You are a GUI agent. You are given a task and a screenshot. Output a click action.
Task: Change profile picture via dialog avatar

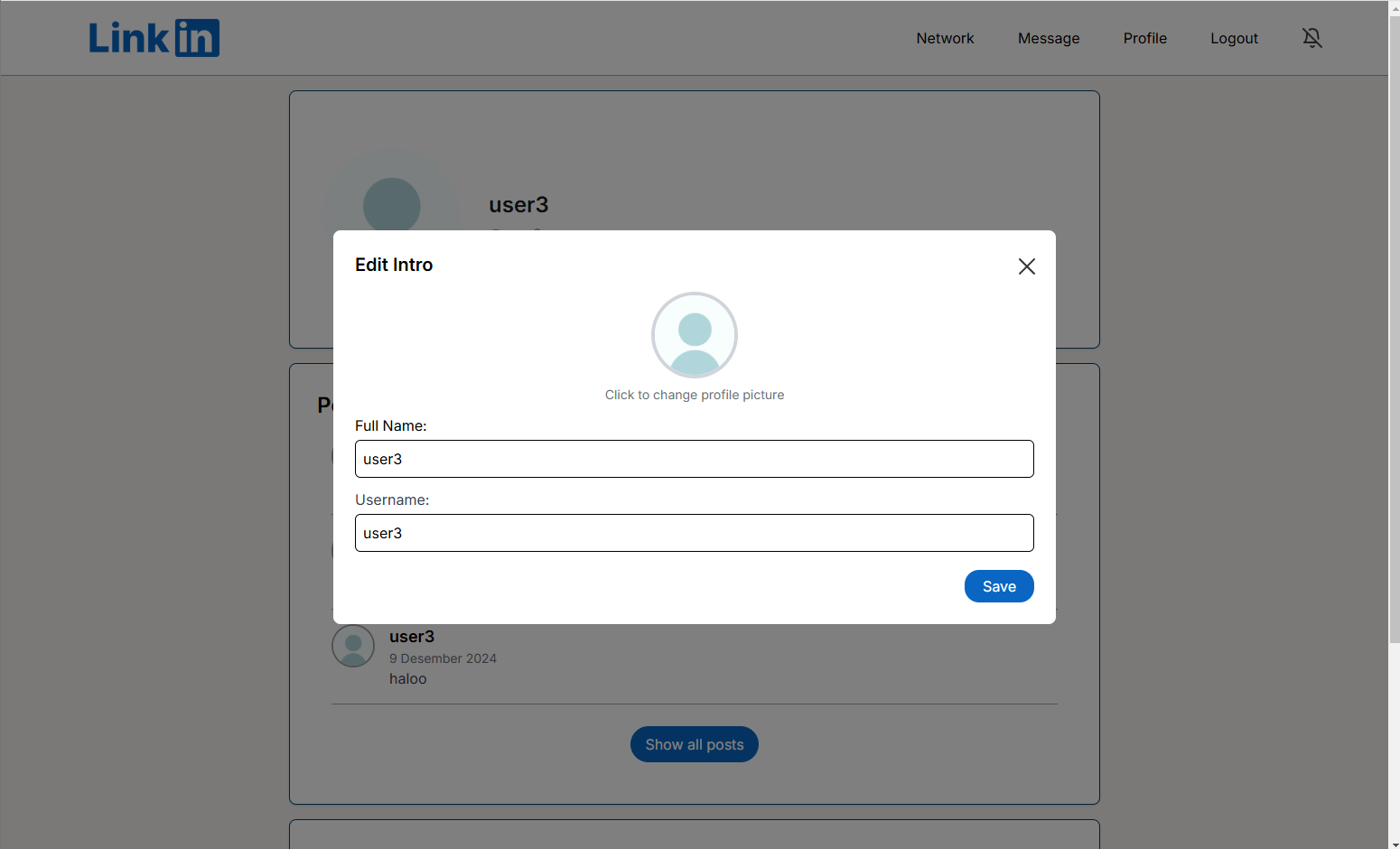(x=695, y=335)
